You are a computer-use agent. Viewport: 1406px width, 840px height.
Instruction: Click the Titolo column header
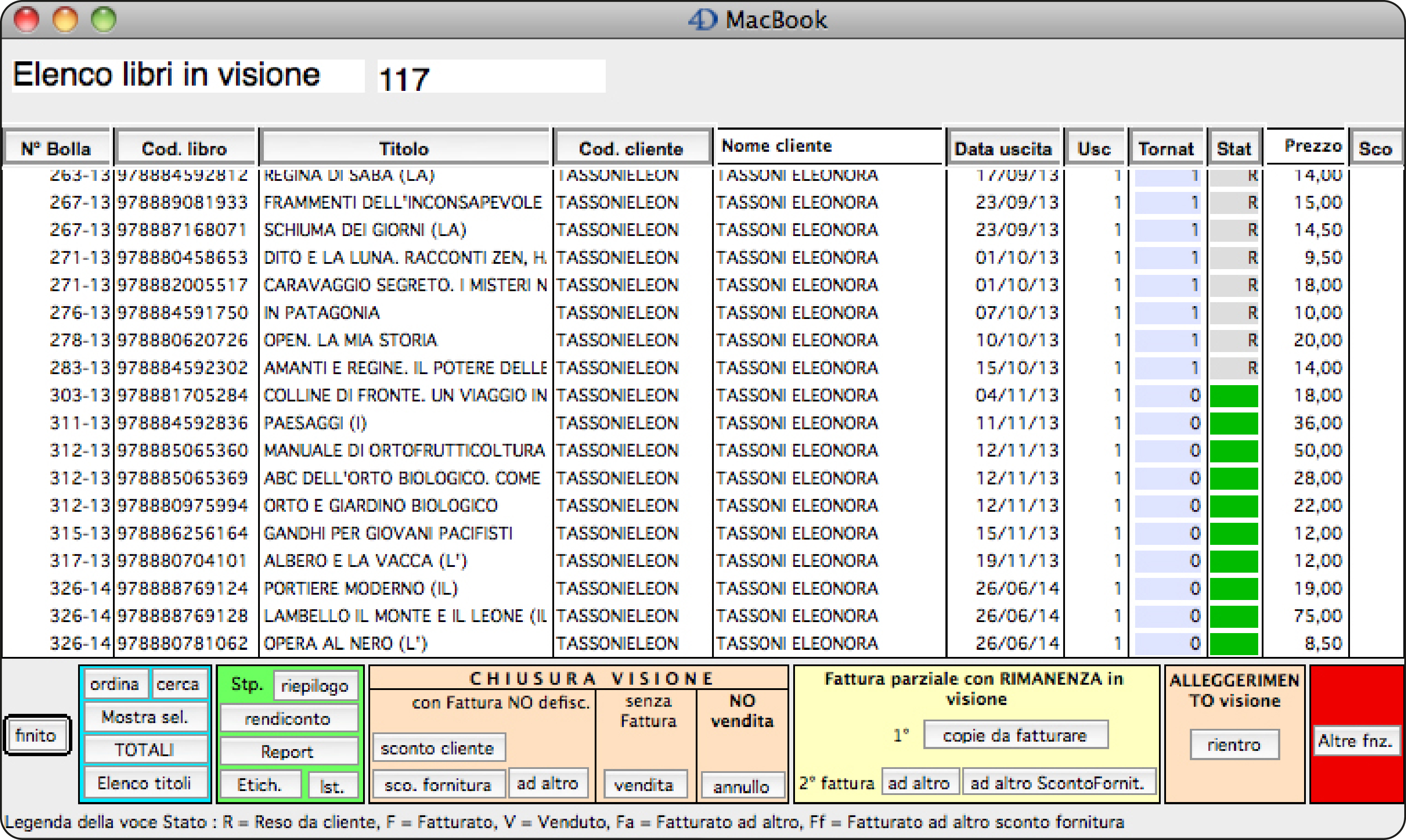point(404,148)
